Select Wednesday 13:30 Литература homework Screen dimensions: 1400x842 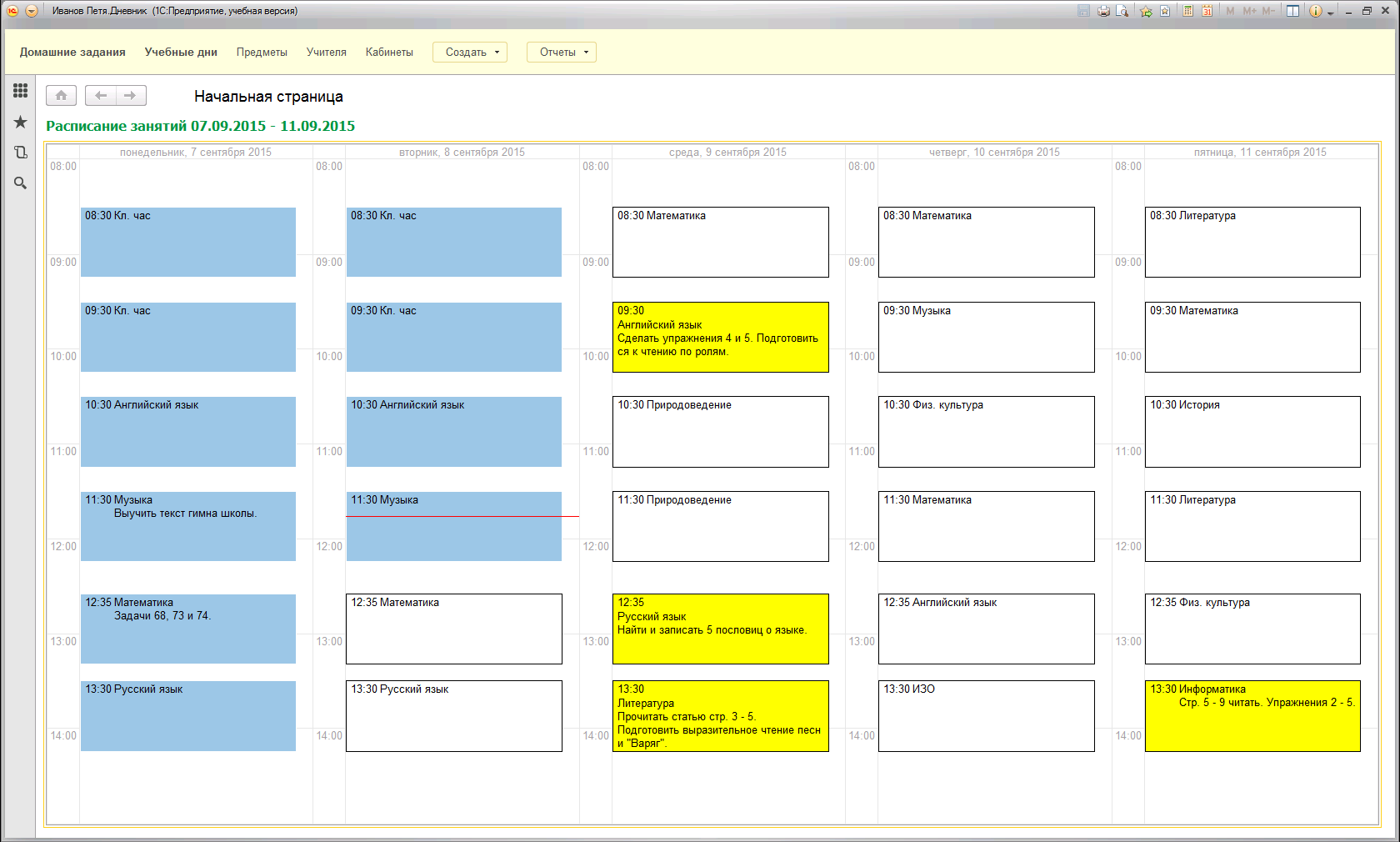[721, 716]
